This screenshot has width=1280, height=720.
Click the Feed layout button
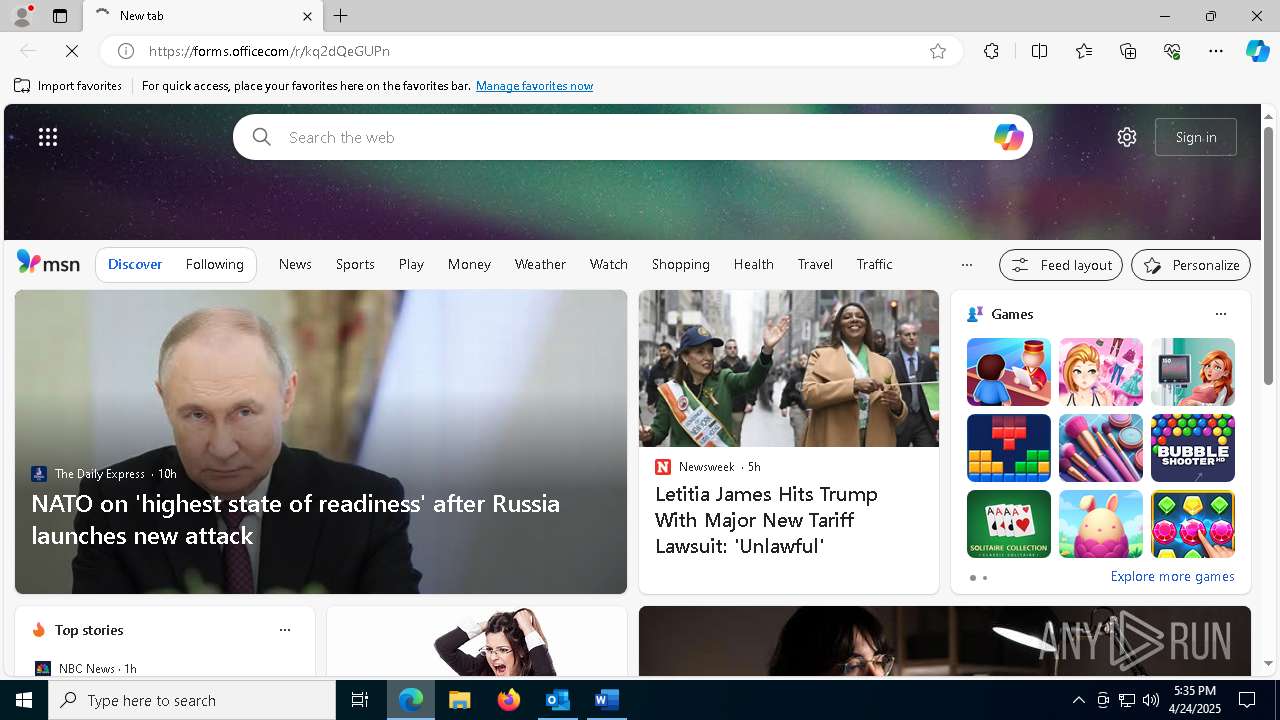point(1061,265)
